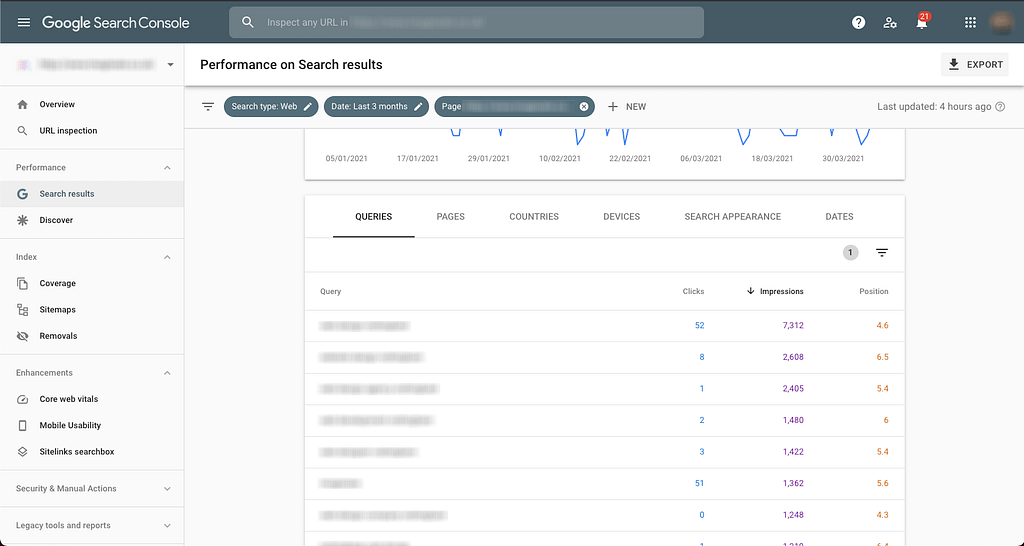Click the Sitelinks searchbox layers icon
1024x546 pixels.
pyautogui.click(x=22, y=451)
